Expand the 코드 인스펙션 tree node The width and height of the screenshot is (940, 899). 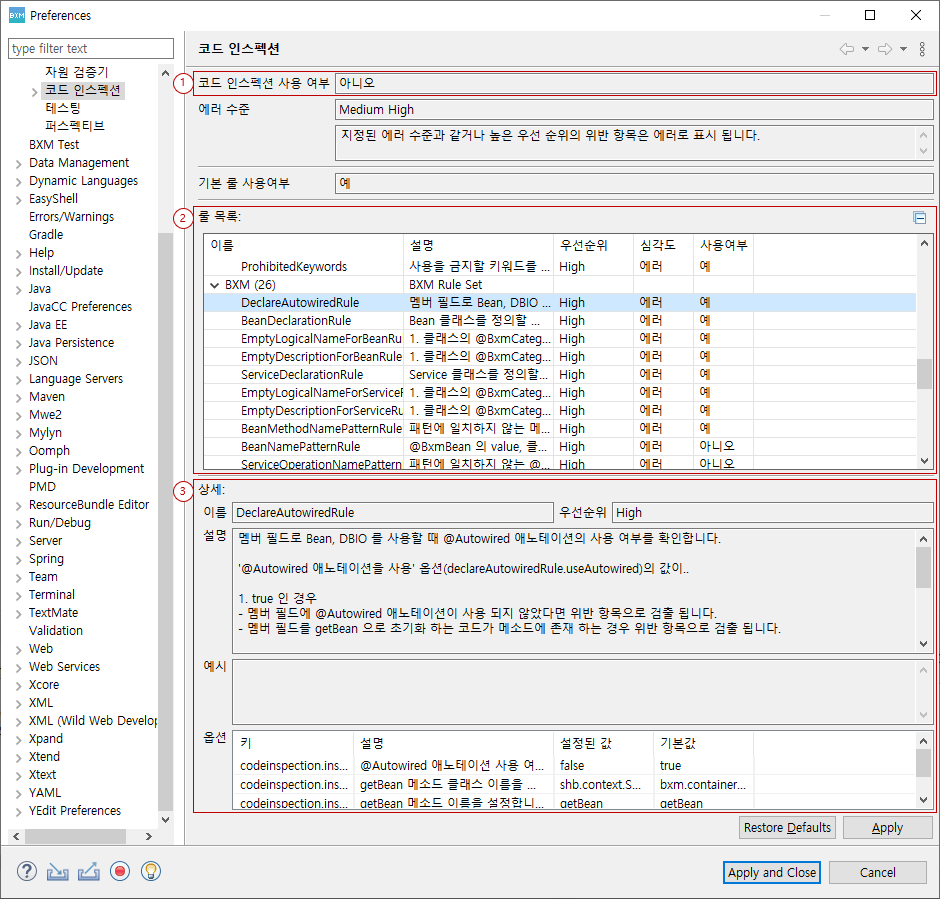35,91
